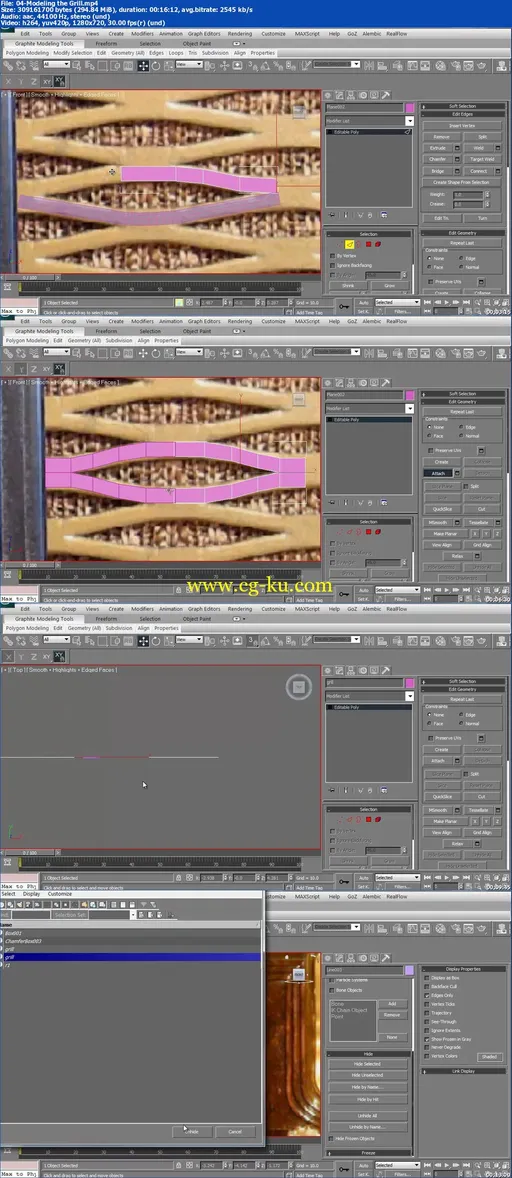The image size is (512, 1178).
Task: Open the Modify Selection ribbon tab
Action: pos(73,53)
